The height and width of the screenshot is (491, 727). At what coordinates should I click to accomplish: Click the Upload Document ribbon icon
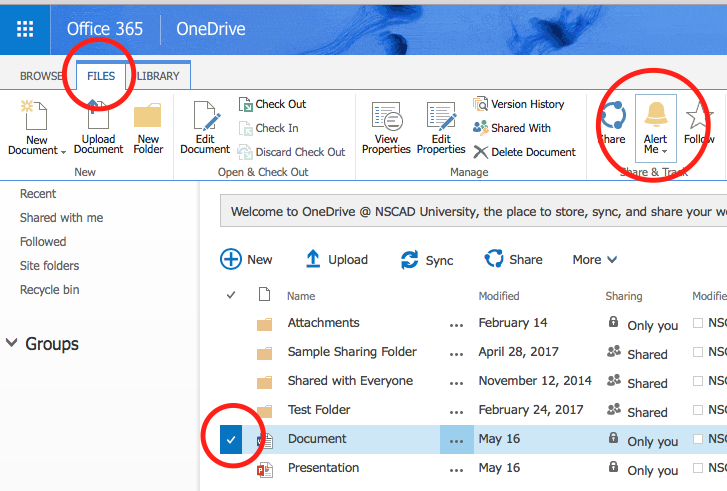click(98, 115)
